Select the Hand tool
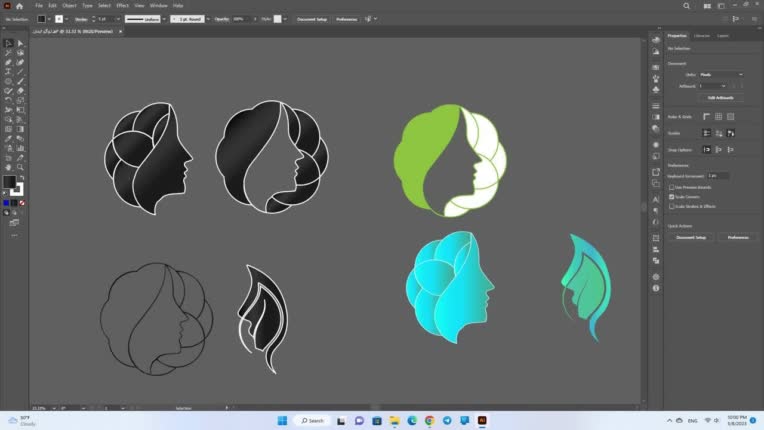Image resolution: width=764 pixels, height=430 pixels. [8, 167]
